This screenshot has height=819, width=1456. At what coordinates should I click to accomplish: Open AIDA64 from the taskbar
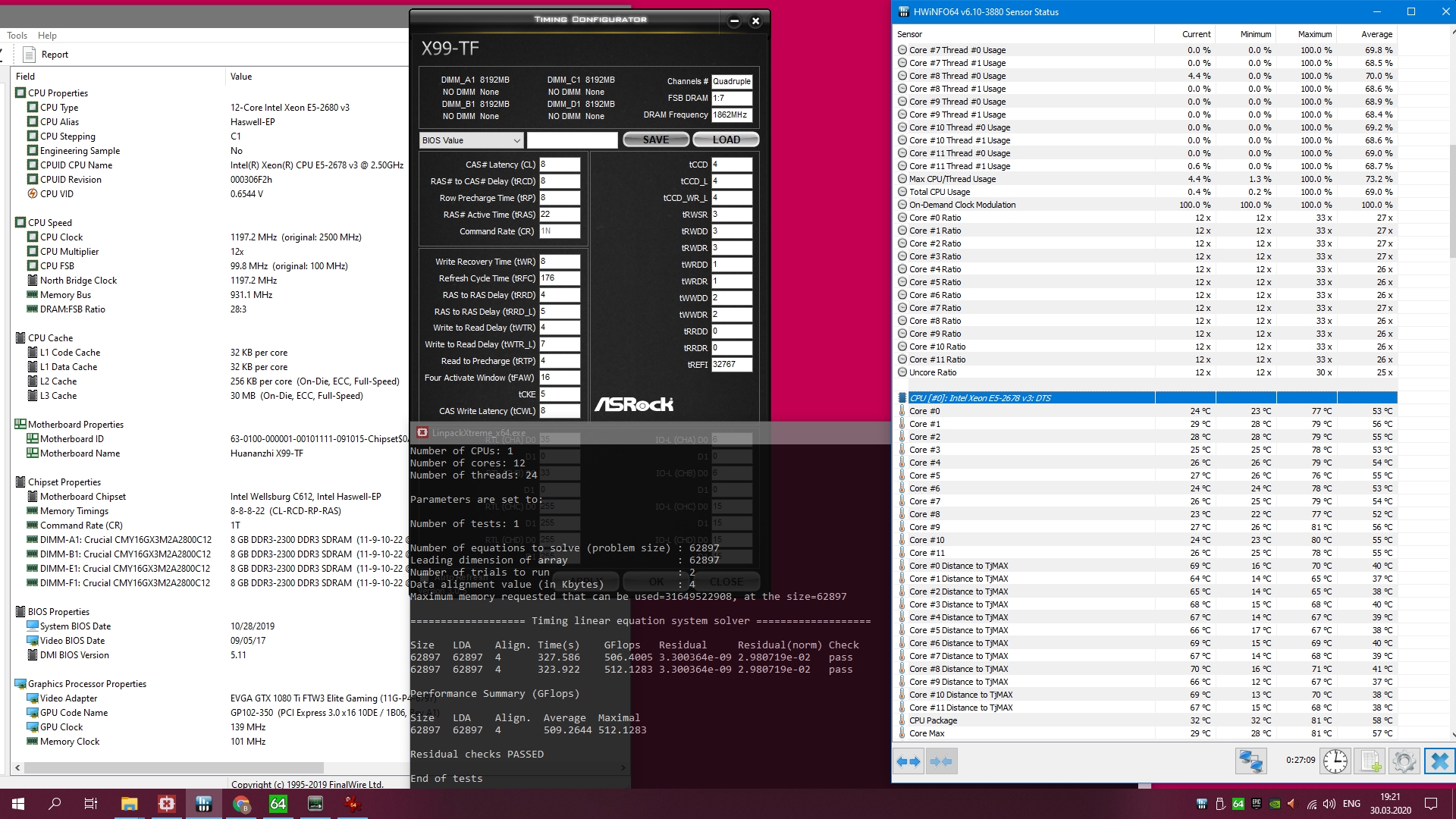(x=278, y=804)
